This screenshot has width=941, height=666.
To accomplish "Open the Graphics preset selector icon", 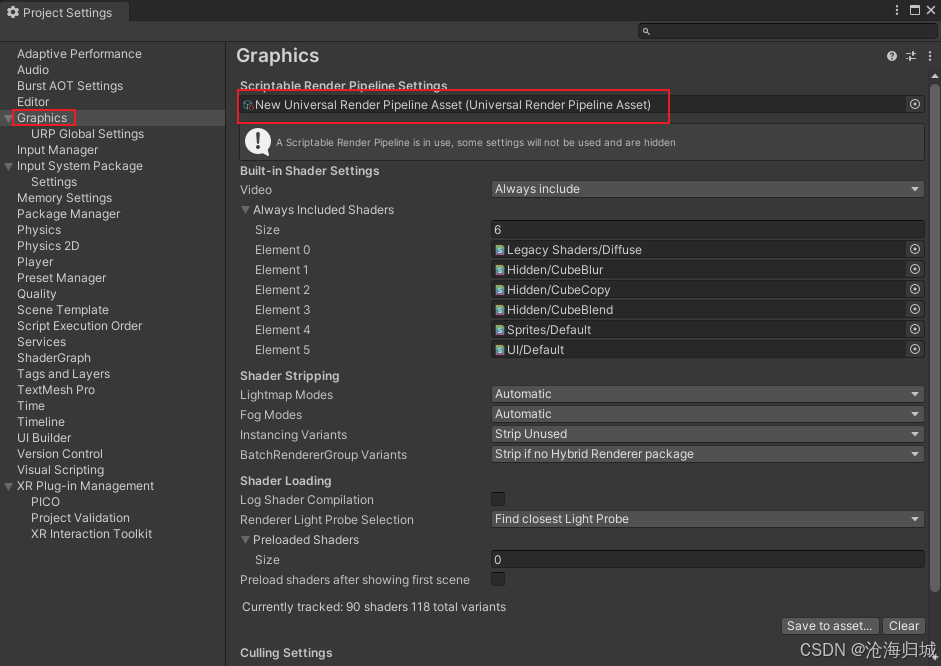I will pyautogui.click(x=911, y=56).
